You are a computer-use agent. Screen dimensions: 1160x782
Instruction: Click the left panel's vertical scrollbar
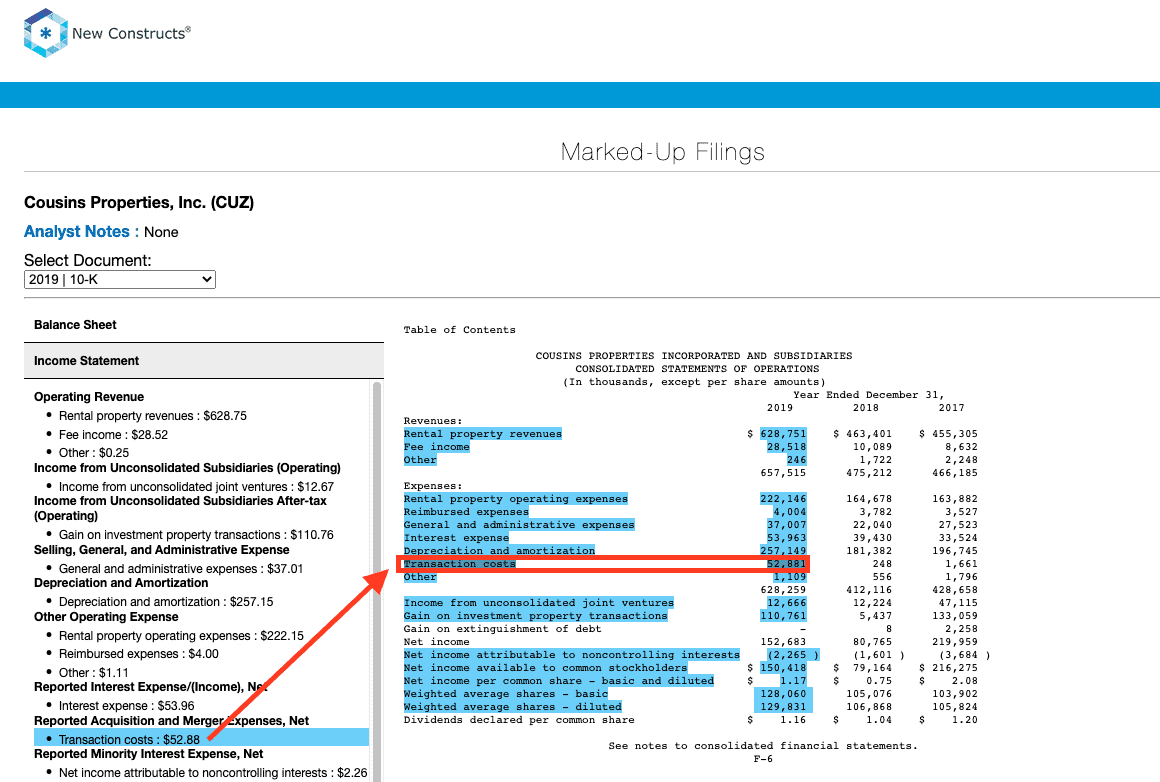coord(377,581)
